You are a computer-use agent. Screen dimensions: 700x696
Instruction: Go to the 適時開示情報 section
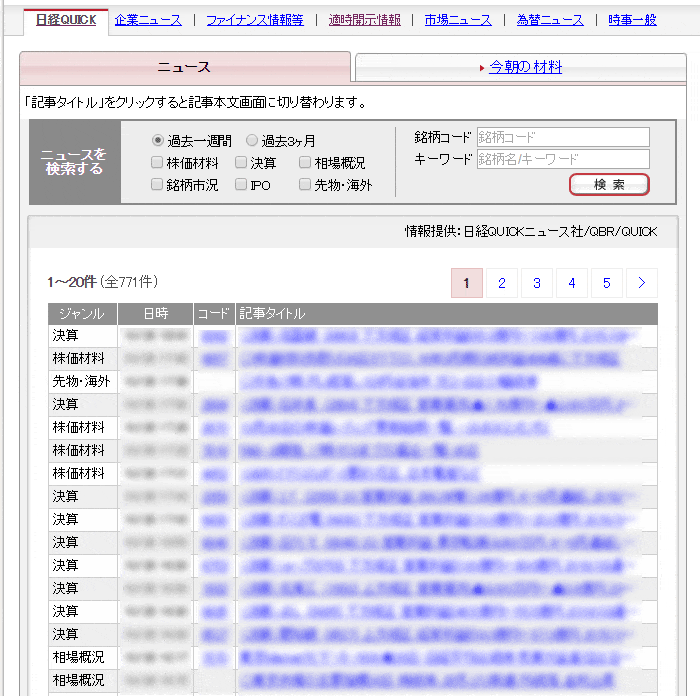click(x=365, y=20)
